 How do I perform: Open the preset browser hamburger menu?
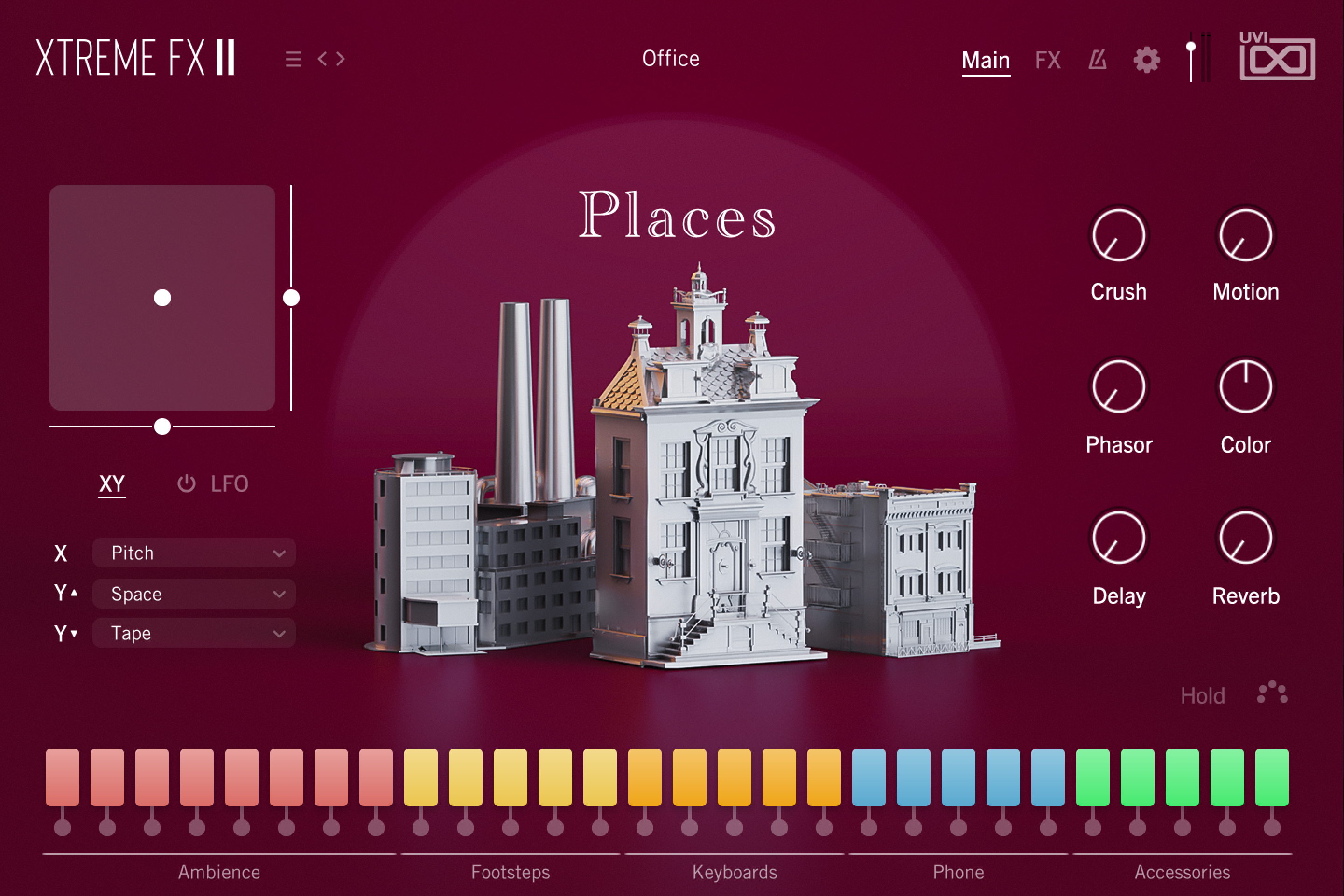(x=293, y=59)
